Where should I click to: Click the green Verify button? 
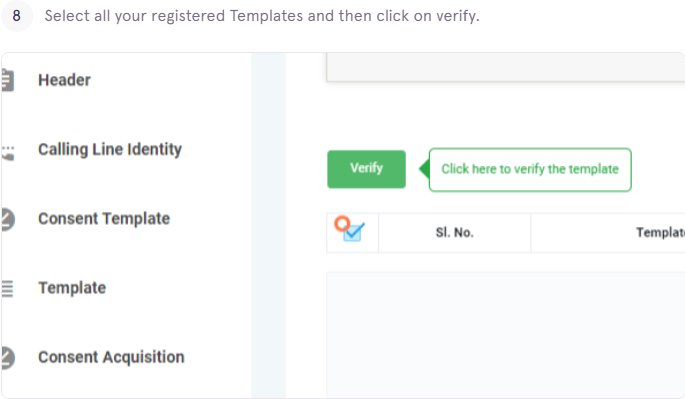[366, 169]
